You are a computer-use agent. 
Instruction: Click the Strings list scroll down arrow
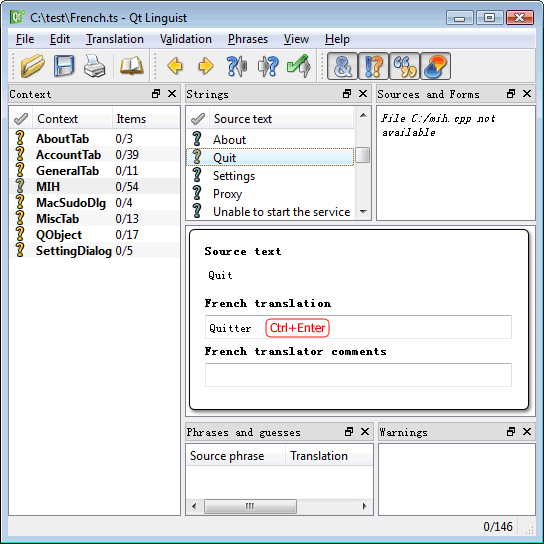[363, 212]
